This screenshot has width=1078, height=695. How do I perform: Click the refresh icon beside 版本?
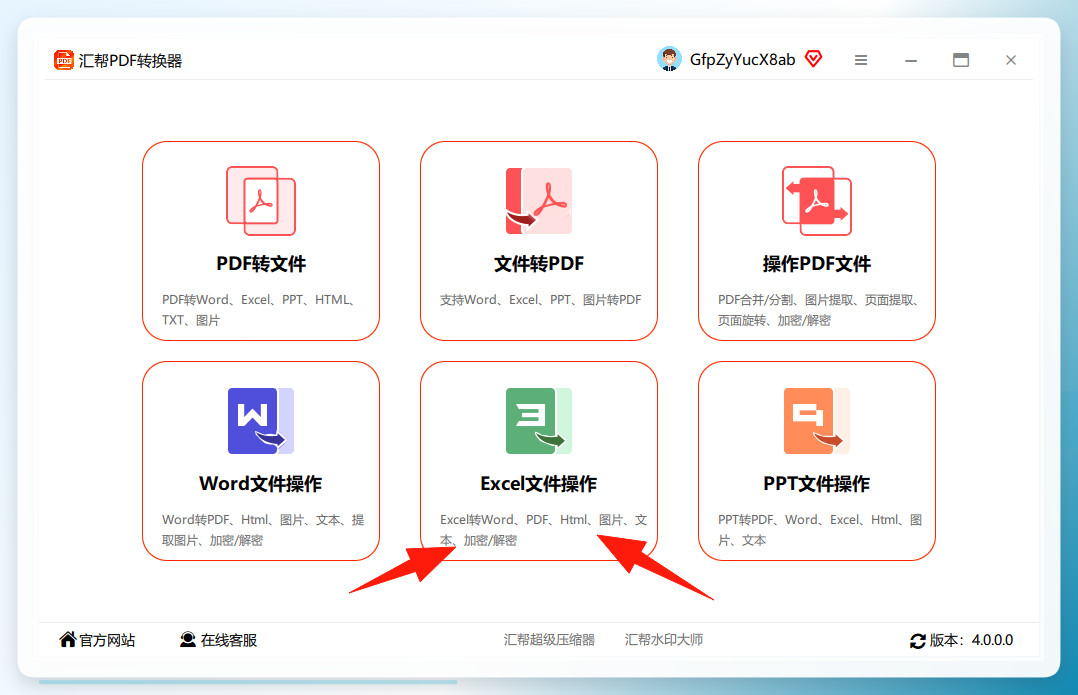[x=917, y=641]
